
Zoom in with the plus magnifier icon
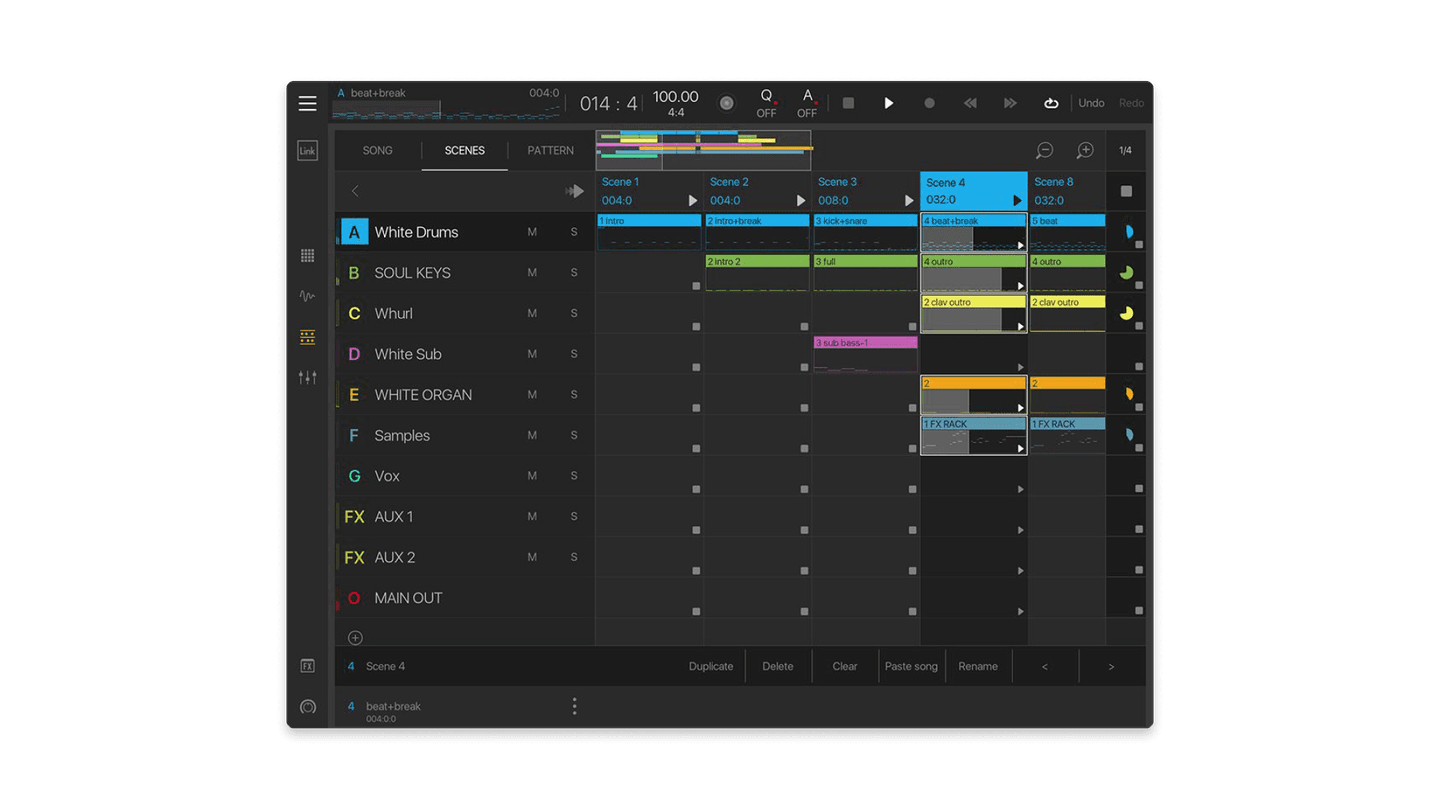[x=1085, y=150]
